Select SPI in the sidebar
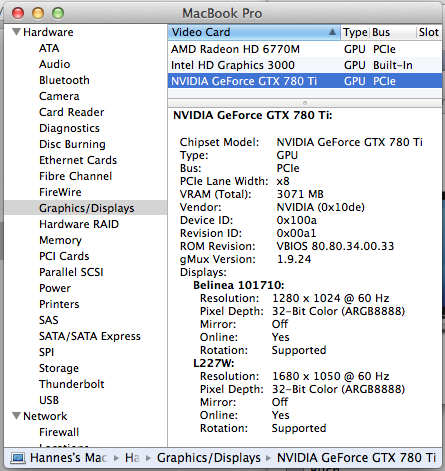The image size is (445, 471). point(46,352)
